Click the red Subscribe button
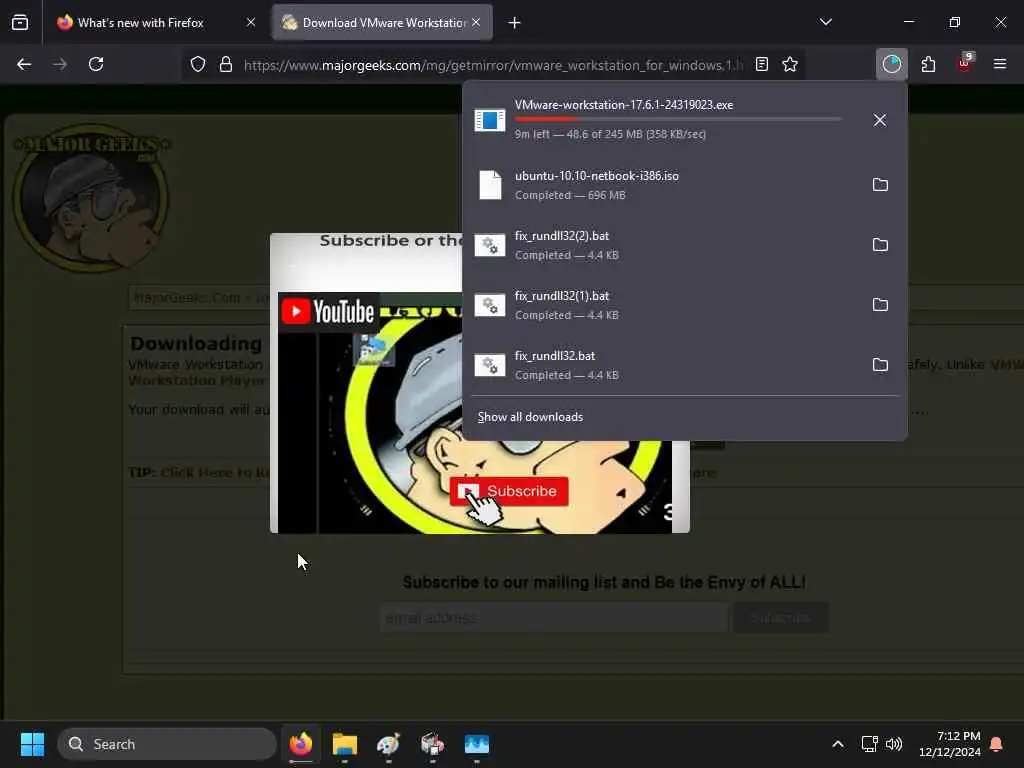This screenshot has width=1024, height=768. 509,491
